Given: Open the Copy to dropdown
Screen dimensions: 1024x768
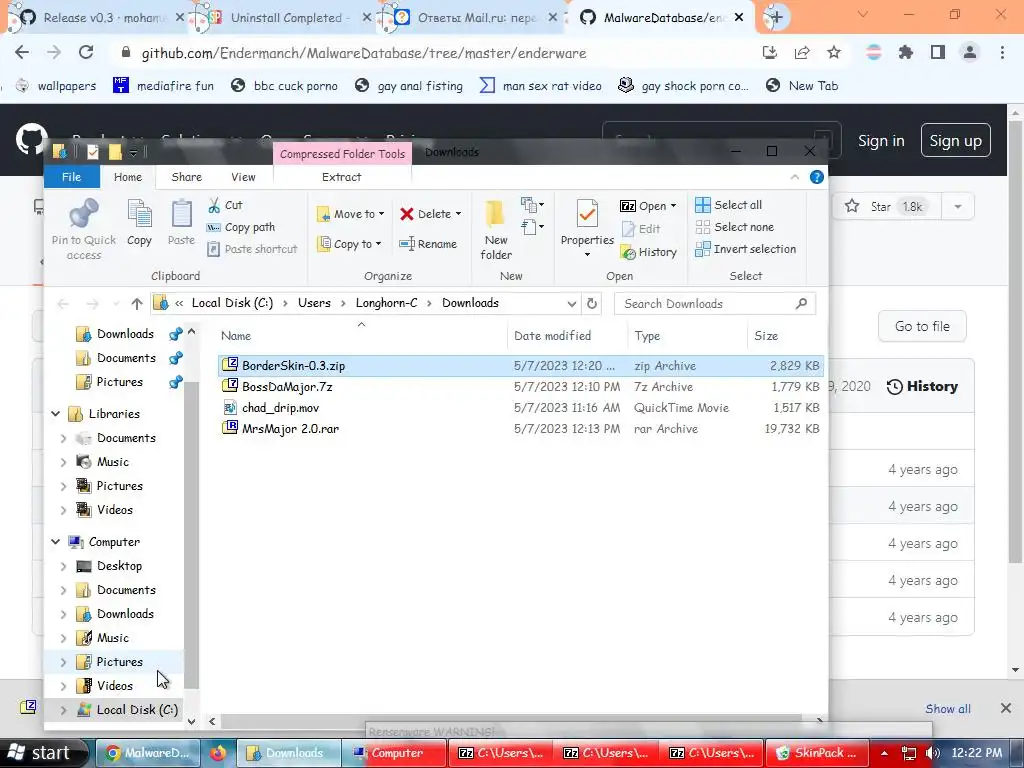Looking at the screenshot, I should click(349, 244).
